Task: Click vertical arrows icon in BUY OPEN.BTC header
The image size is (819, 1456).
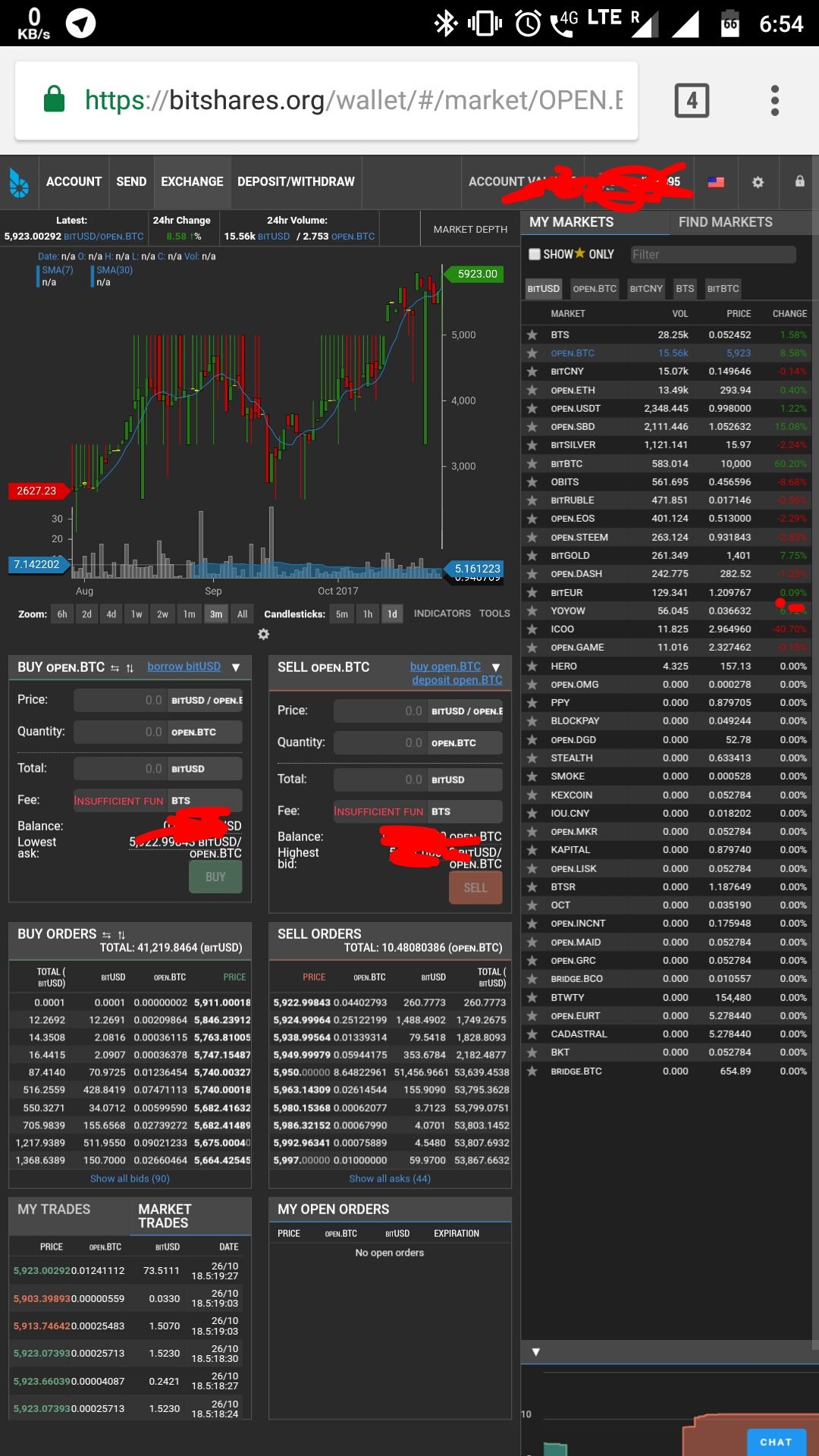Action: (x=130, y=668)
